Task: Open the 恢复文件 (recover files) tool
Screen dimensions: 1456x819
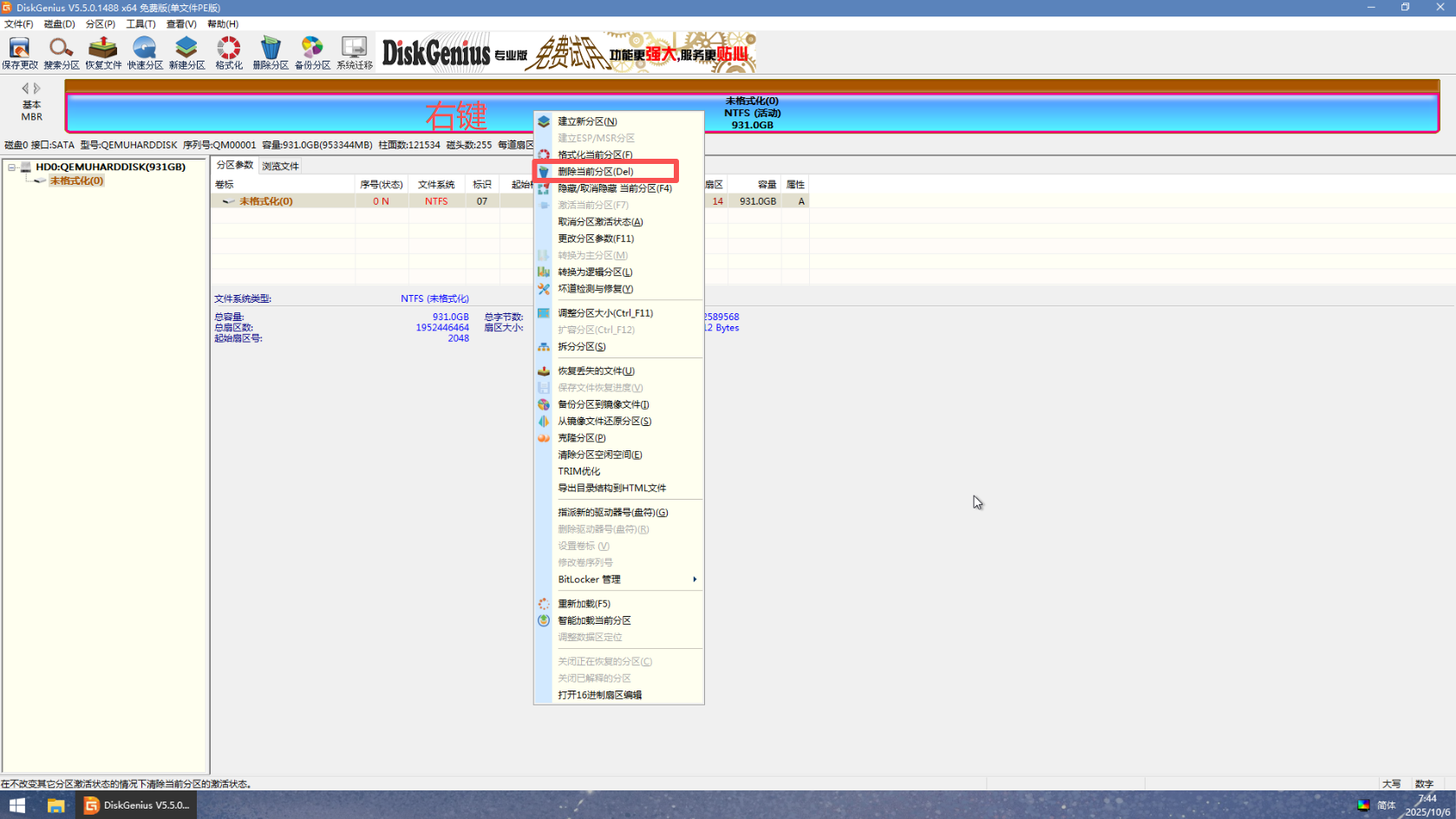Action: pyautogui.click(x=102, y=51)
